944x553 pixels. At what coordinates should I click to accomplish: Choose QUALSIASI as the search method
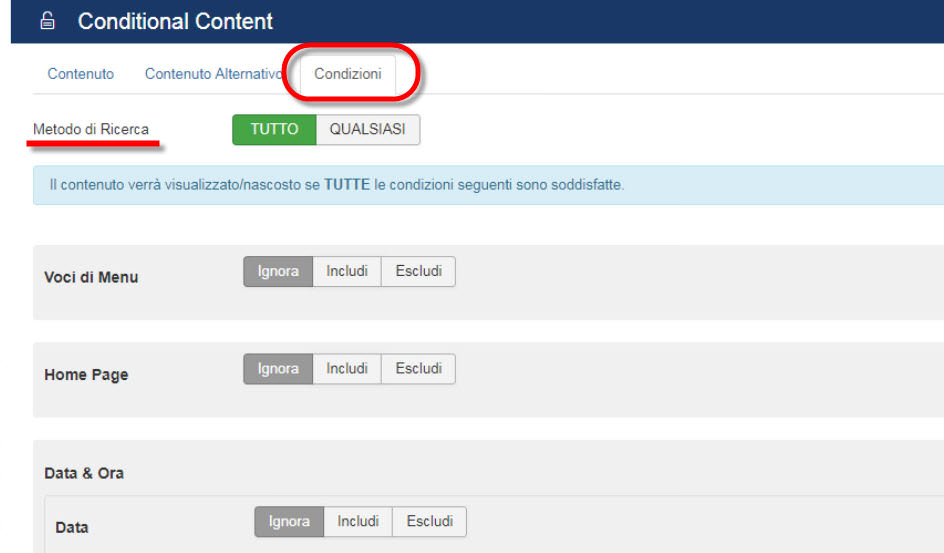tap(368, 130)
